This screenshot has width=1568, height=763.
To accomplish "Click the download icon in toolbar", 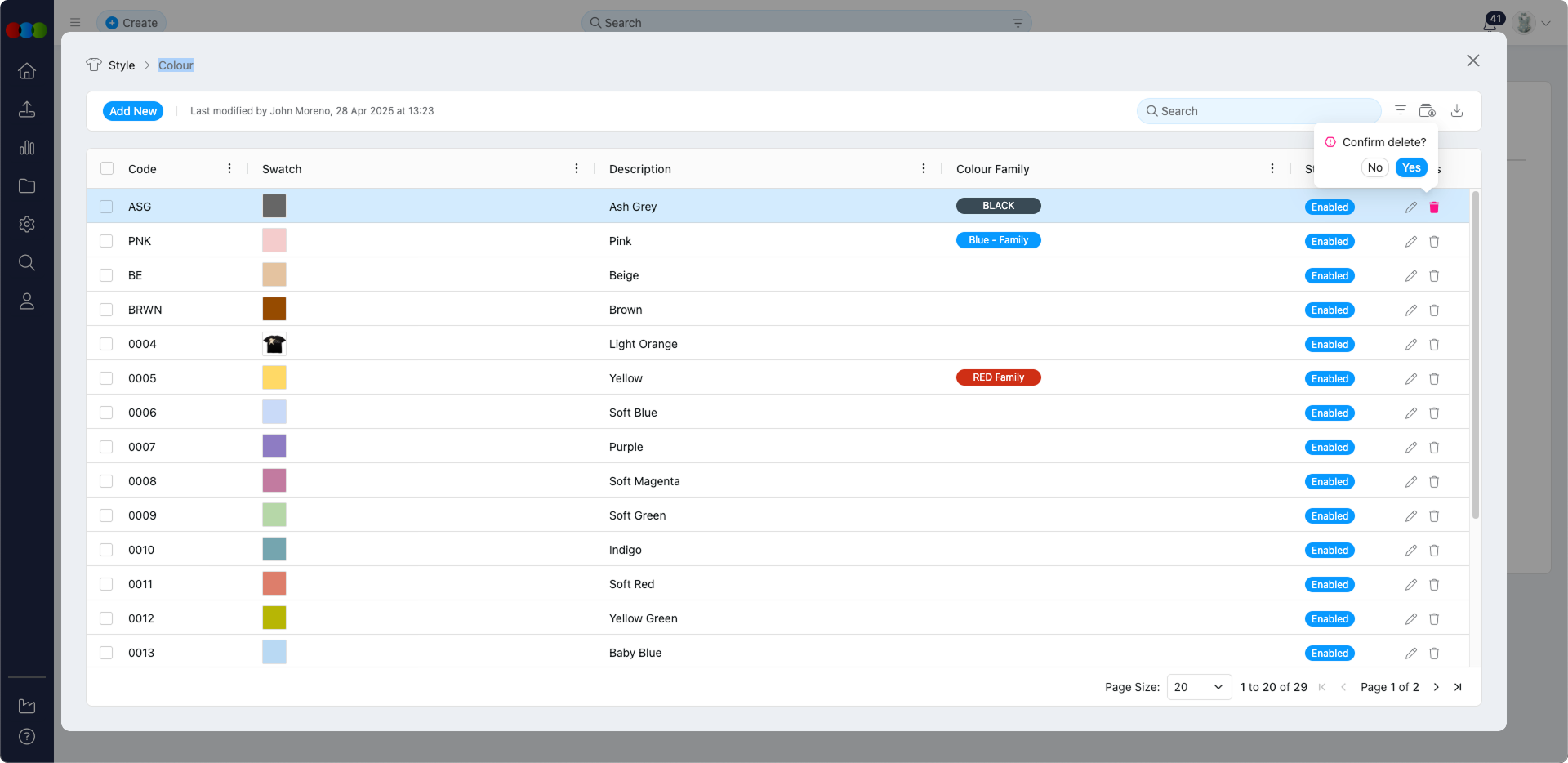I will pyautogui.click(x=1456, y=111).
